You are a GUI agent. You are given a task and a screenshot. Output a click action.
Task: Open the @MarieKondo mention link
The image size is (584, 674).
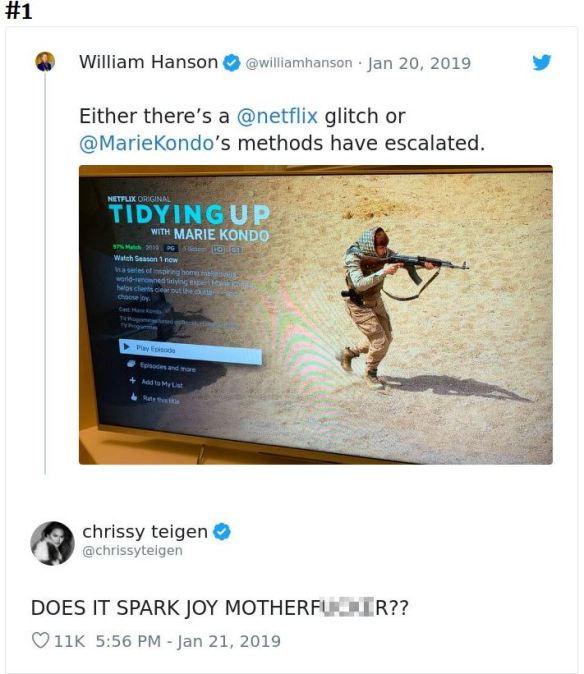tap(147, 143)
